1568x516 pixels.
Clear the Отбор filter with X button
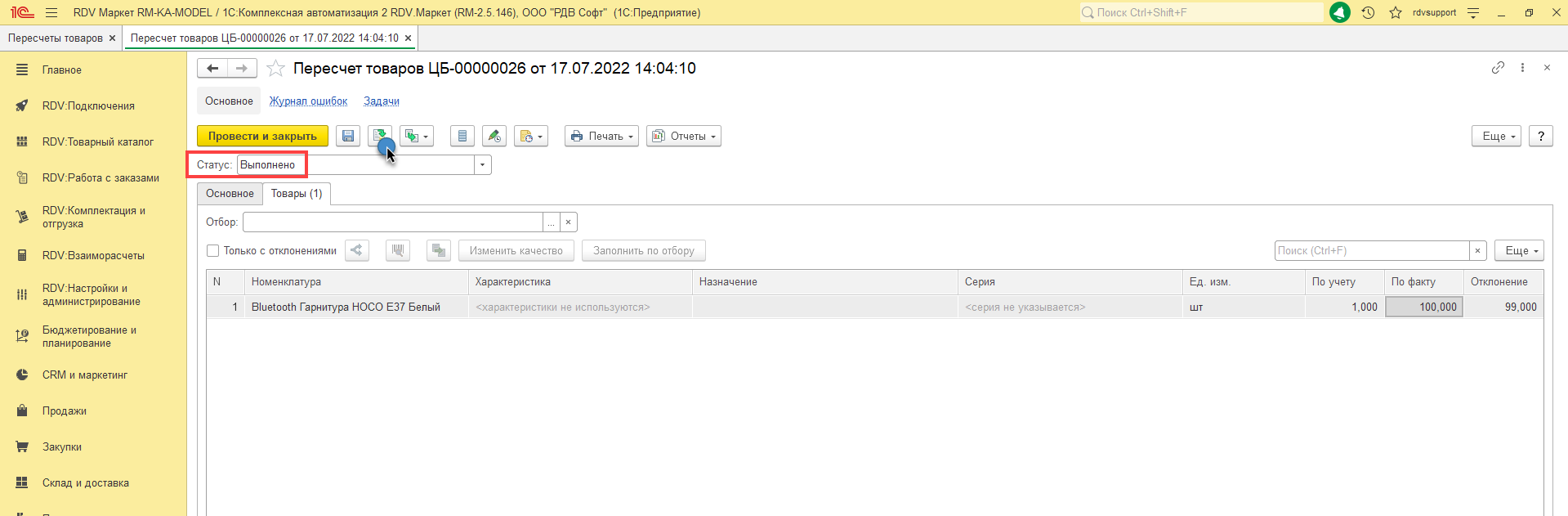point(569,222)
